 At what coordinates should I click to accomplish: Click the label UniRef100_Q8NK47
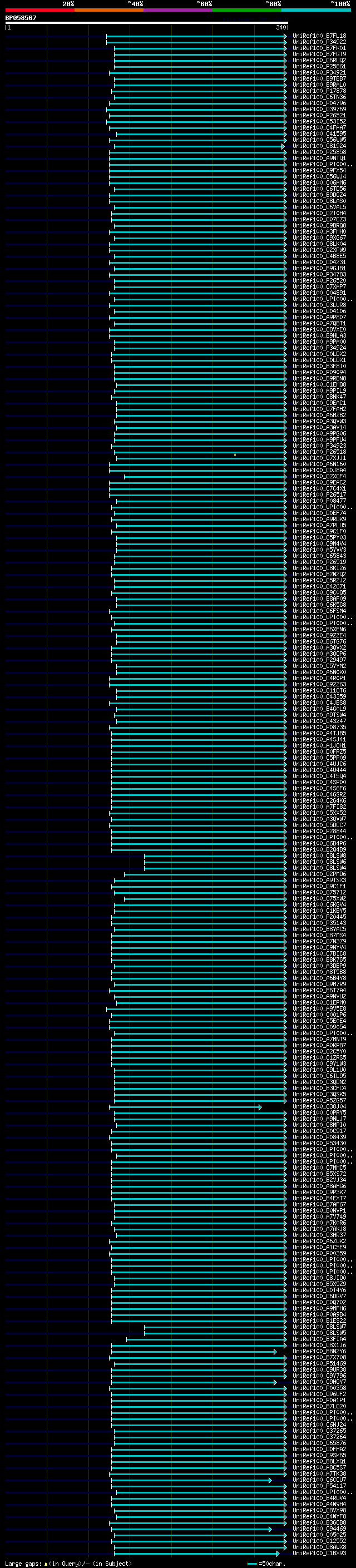(319, 397)
